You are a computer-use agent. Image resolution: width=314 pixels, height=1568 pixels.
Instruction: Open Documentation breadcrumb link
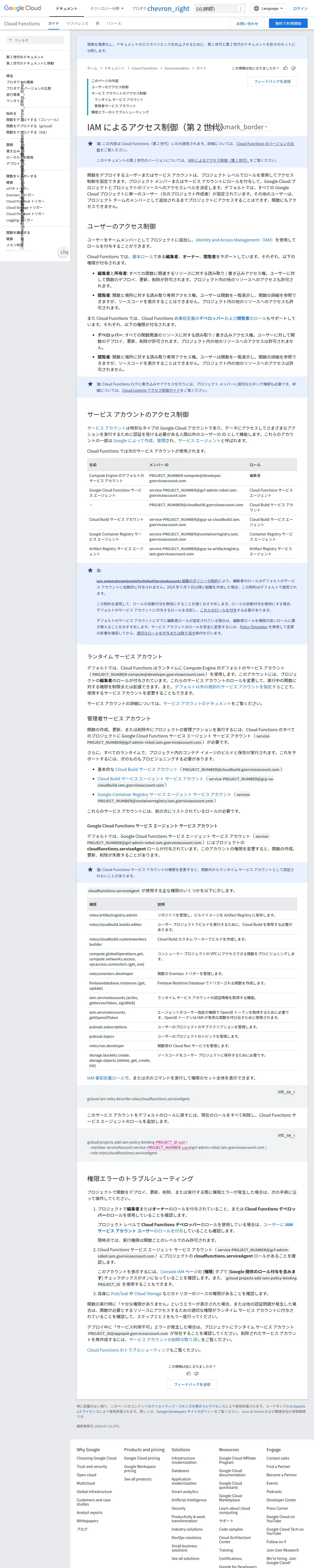[177, 68]
